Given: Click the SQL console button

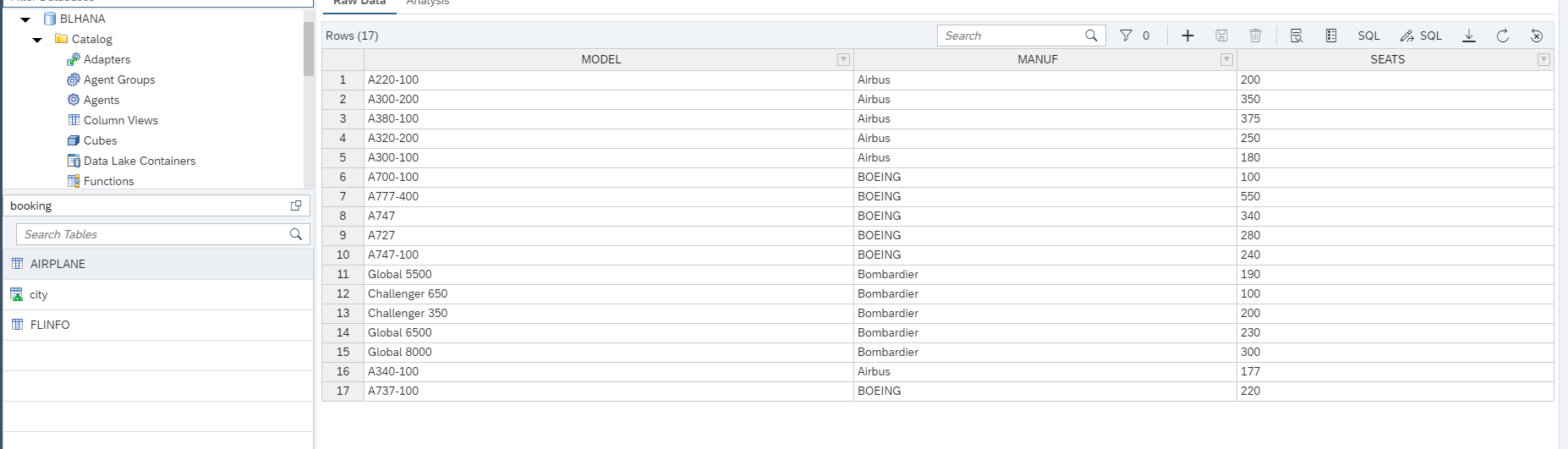Looking at the screenshot, I should 1368,36.
